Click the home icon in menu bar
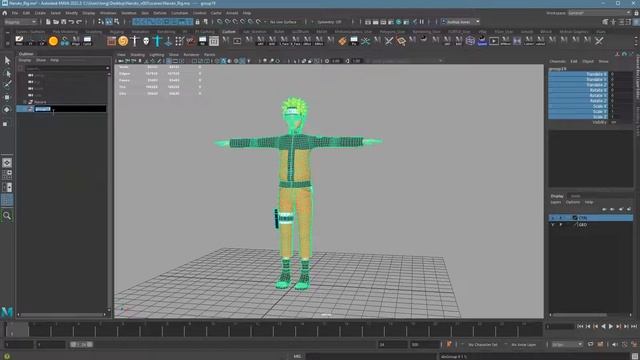640x360 pixels. pos(5,13)
